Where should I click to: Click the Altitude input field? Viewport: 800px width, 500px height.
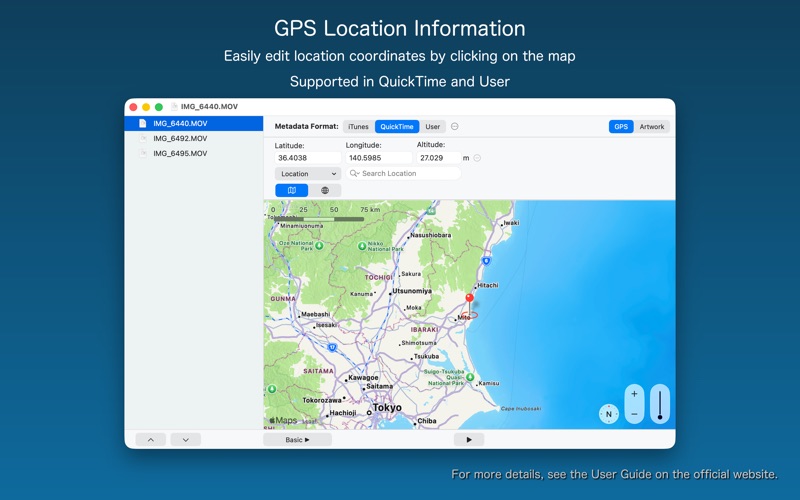[x=438, y=158]
